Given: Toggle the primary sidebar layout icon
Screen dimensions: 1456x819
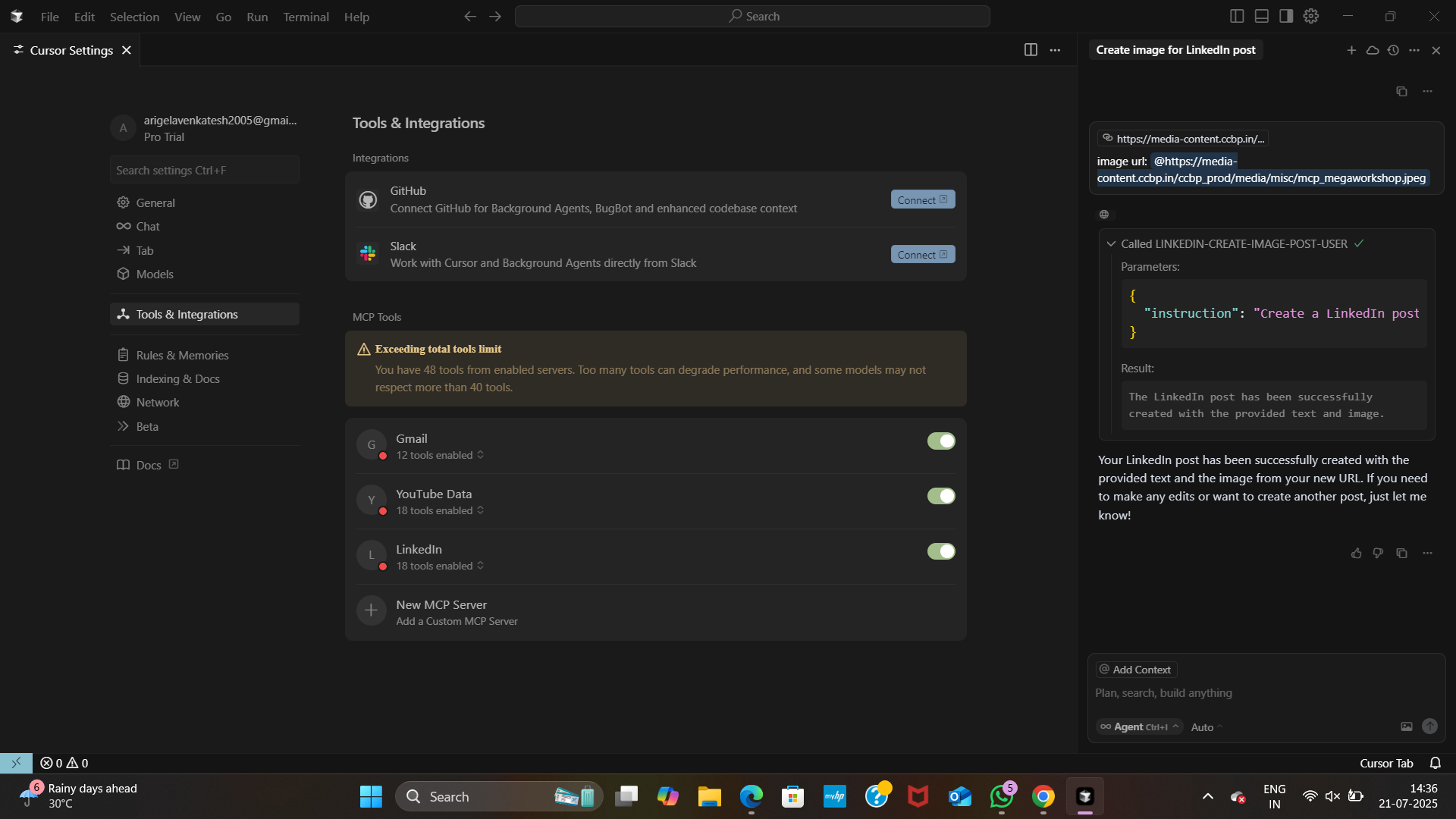Looking at the screenshot, I should tap(1237, 16).
